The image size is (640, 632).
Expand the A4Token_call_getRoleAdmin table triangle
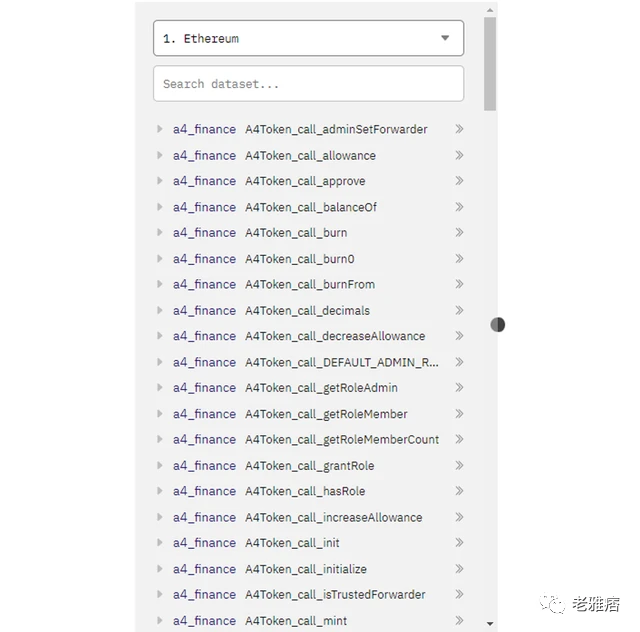[159, 388]
